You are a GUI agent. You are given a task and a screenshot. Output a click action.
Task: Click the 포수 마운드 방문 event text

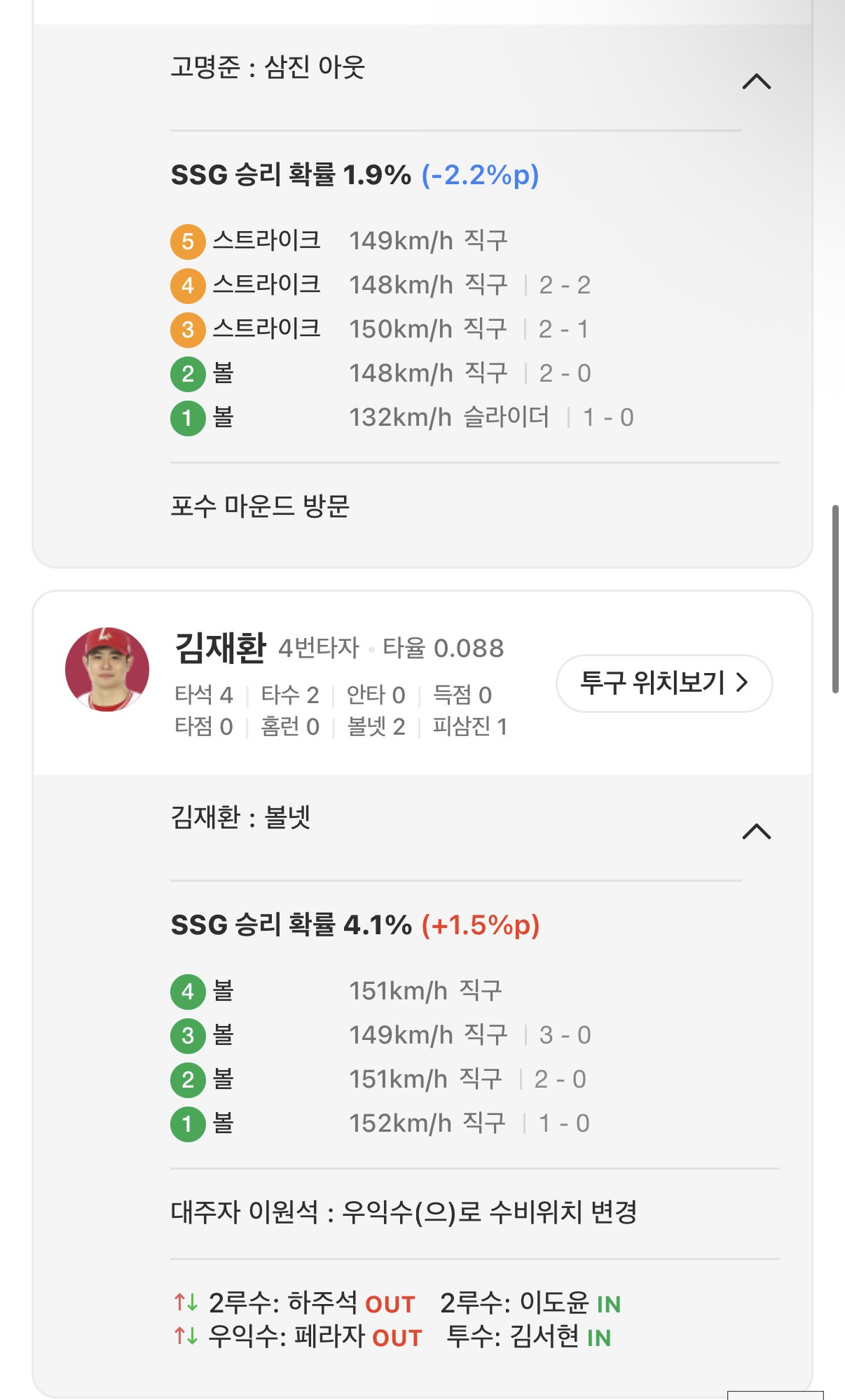pyautogui.click(x=260, y=506)
